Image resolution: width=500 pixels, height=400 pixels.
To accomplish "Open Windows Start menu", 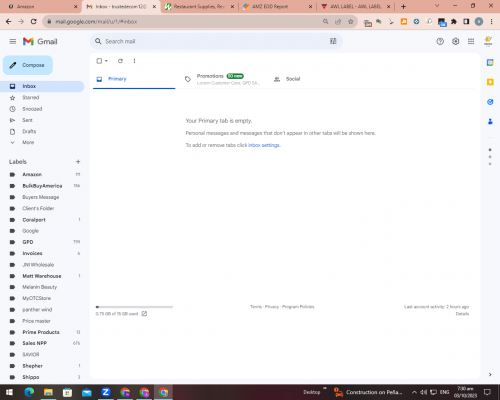I will point(9,392).
